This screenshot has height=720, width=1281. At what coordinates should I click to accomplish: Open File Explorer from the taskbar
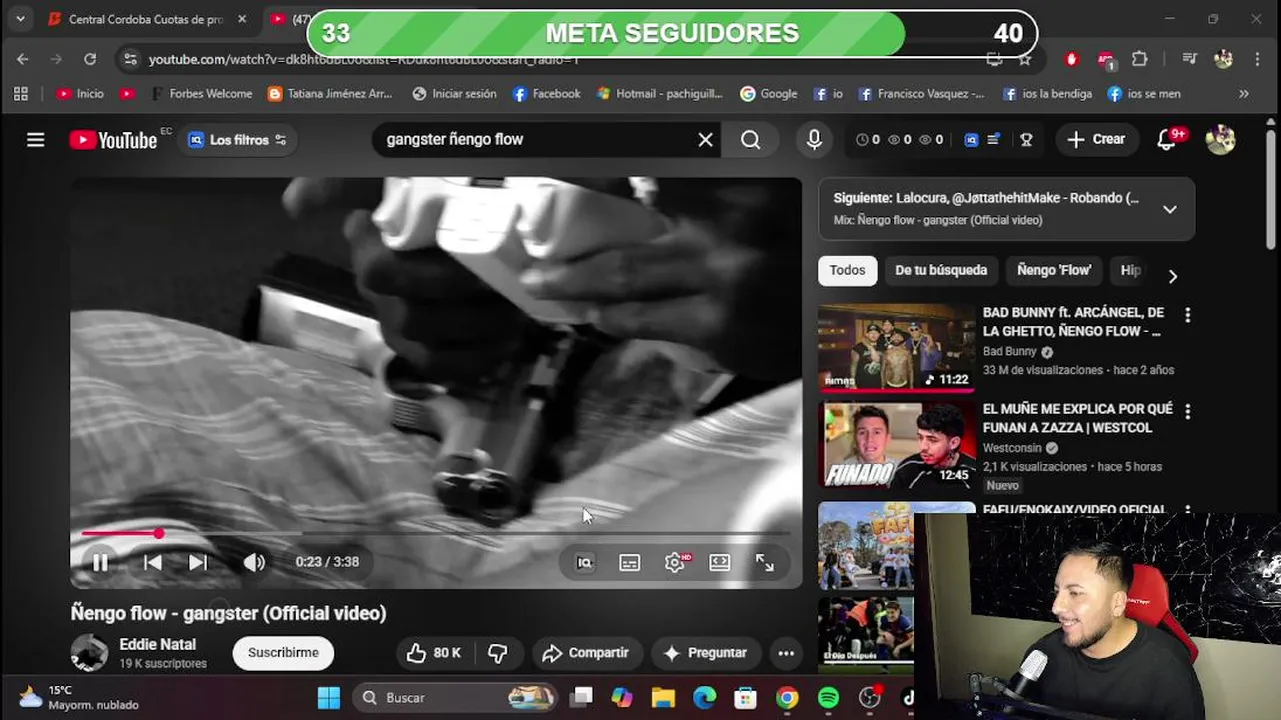tap(663, 698)
